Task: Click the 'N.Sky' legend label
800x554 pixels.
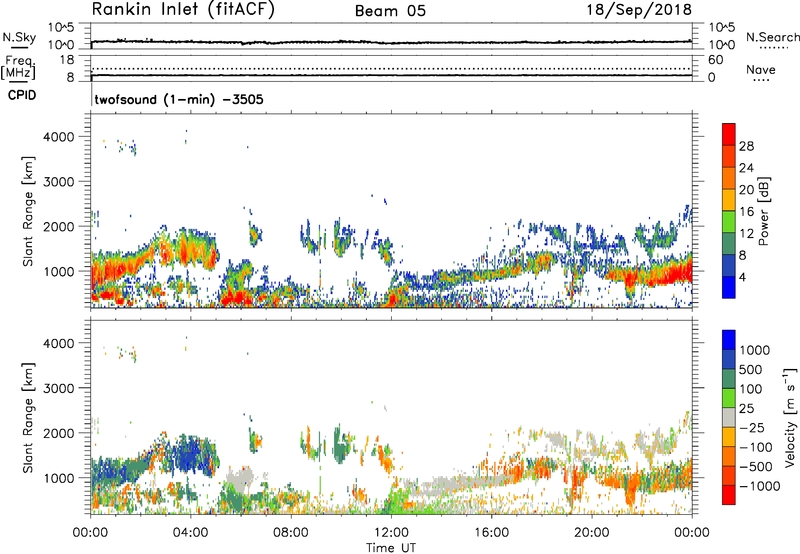Action: (x=19, y=37)
